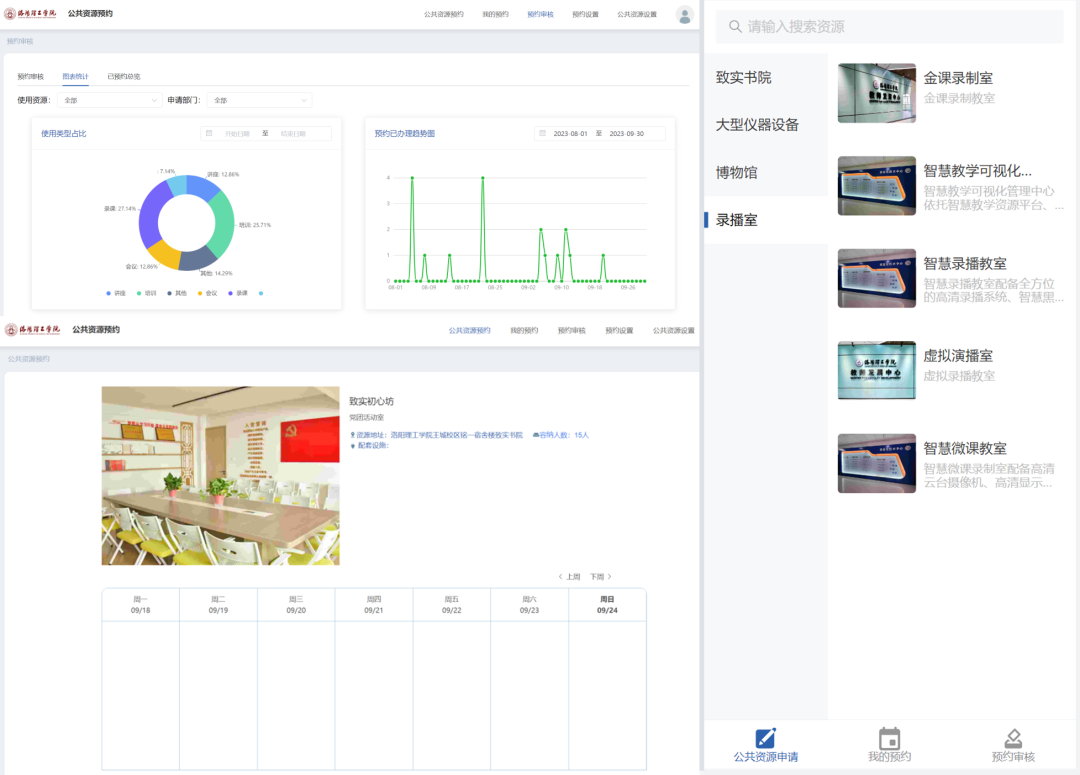Open the 虚拟演播室 thumbnail
1080x775 pixels.
tap(876, 370)
